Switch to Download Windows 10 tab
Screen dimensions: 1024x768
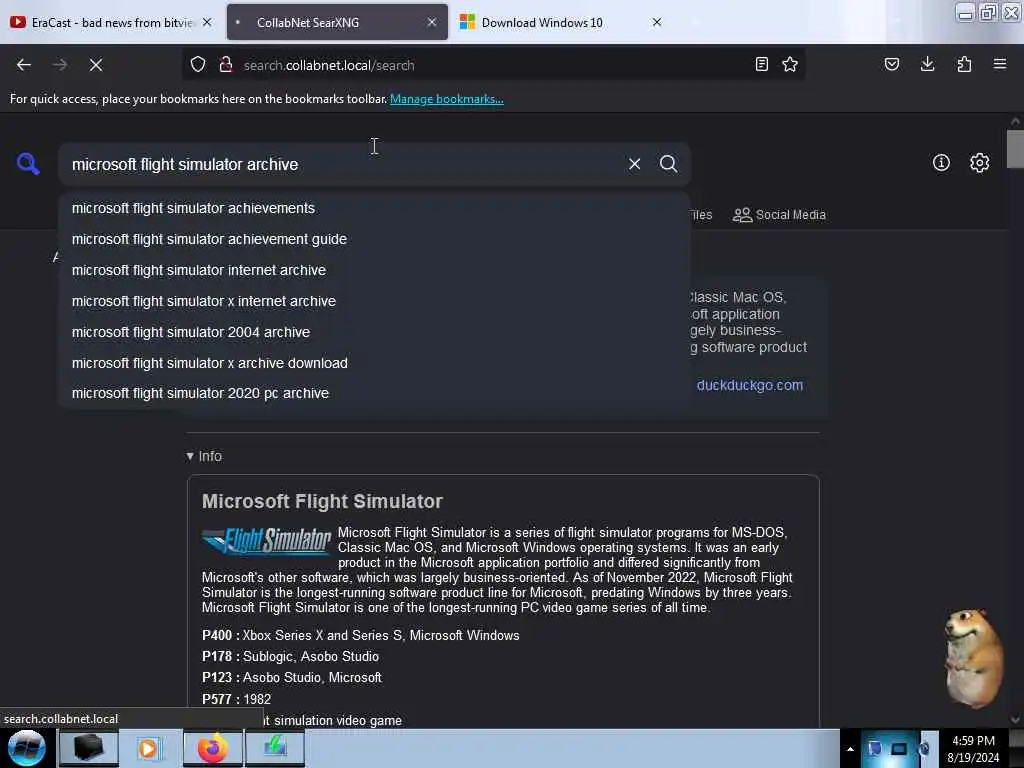pos(562,22)
